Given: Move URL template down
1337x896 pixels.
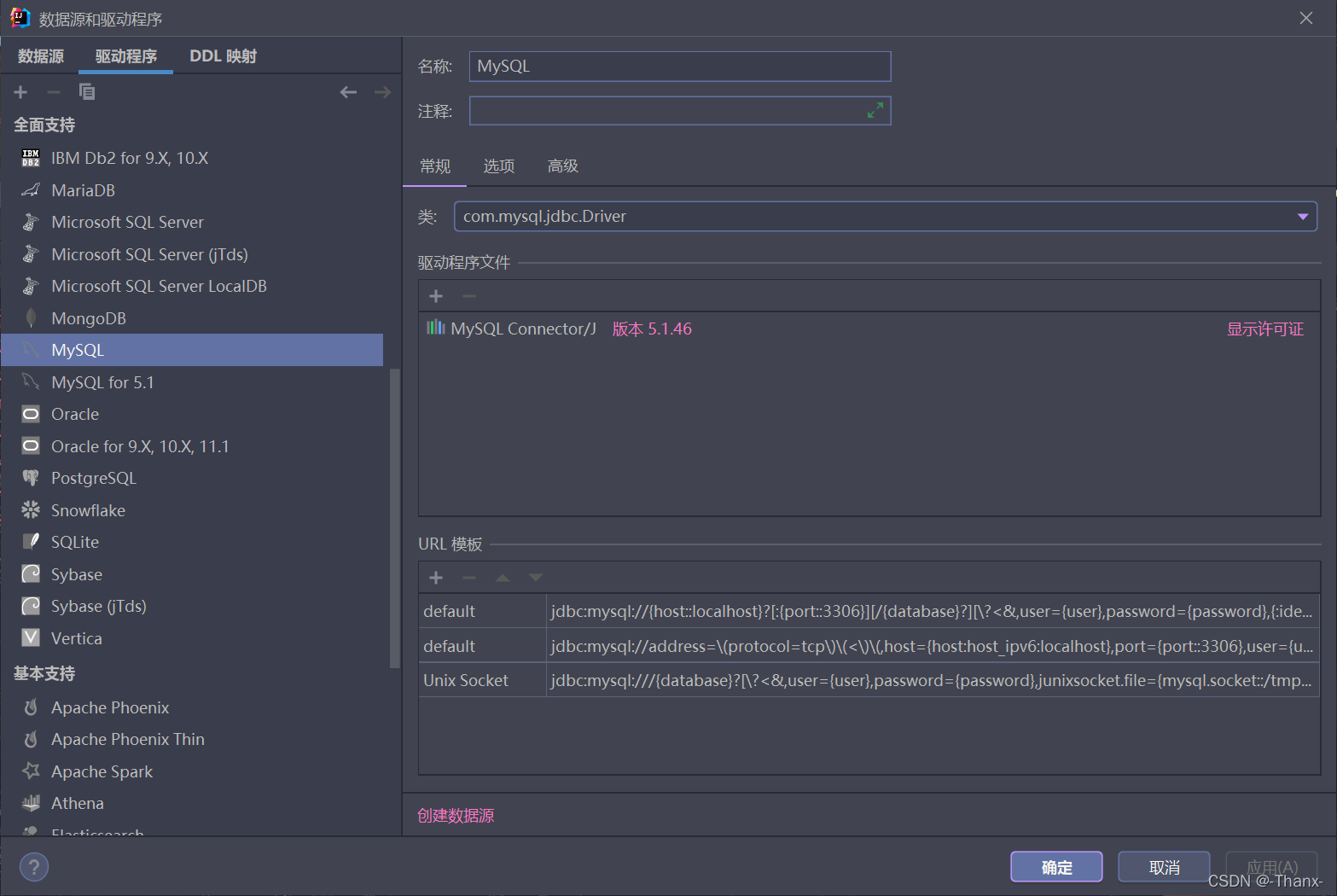Looking at the screenshot, I should click(x=535, y=578).
